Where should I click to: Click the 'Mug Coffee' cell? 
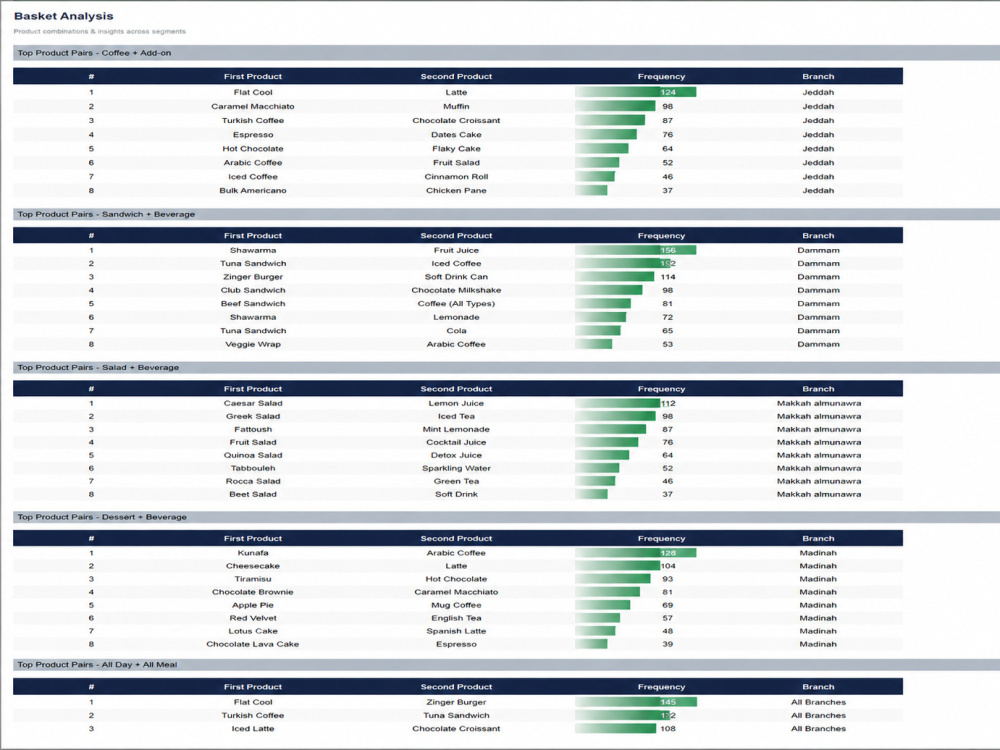456,605
